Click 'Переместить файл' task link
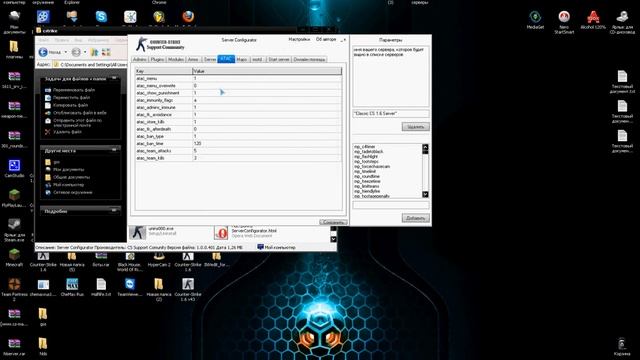Viewport: 640px width, 360px height. (x=71, y=98)
